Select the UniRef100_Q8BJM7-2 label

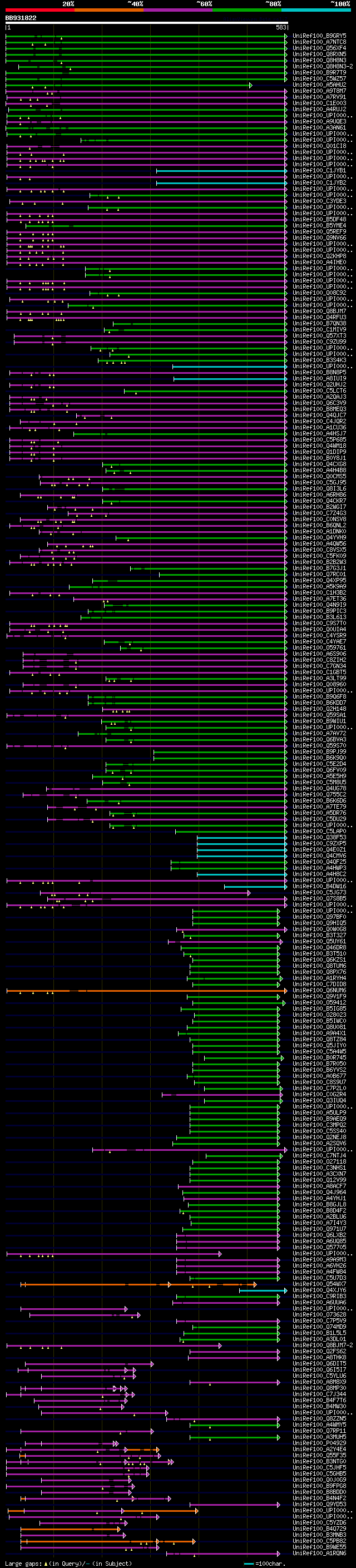click(323, 1345)
